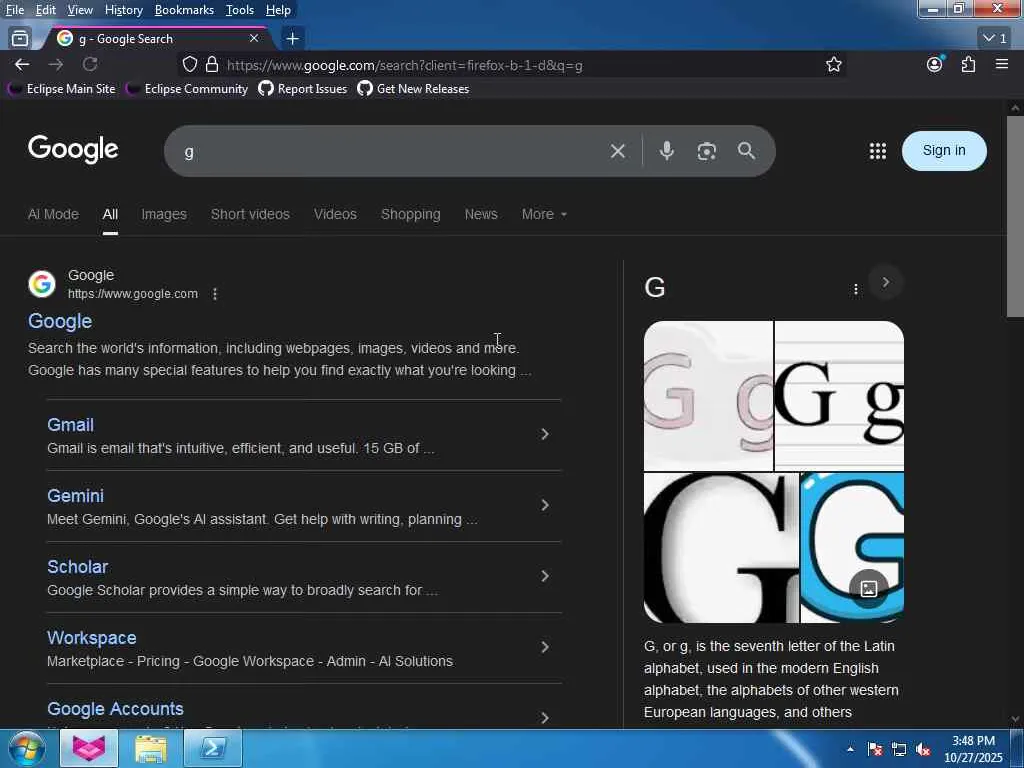Clear the search query with the X
The width and height of the screenshot is (1024, 768).
(618, 152)
